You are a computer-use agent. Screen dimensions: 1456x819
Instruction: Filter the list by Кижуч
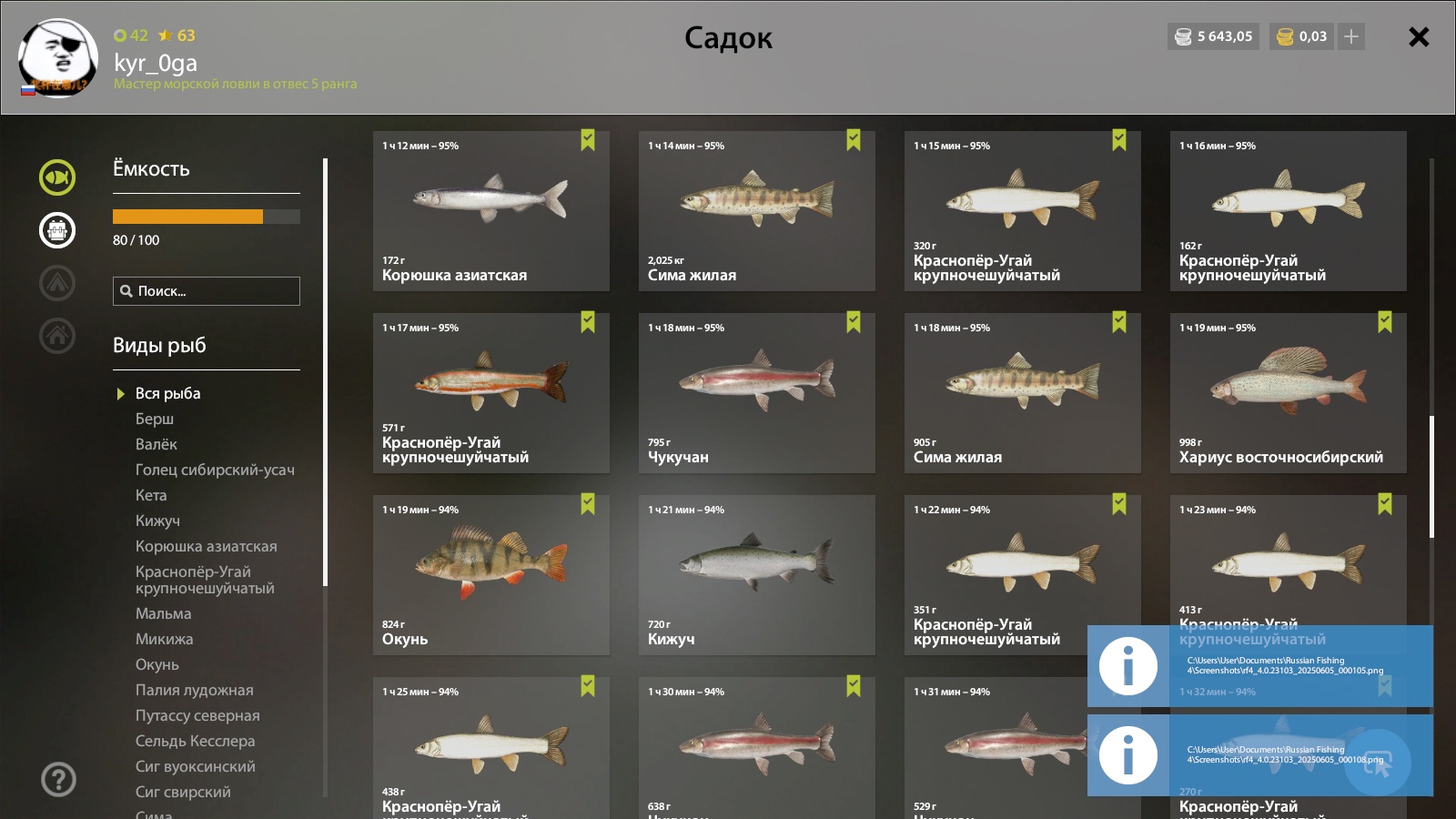coord(157,521)
